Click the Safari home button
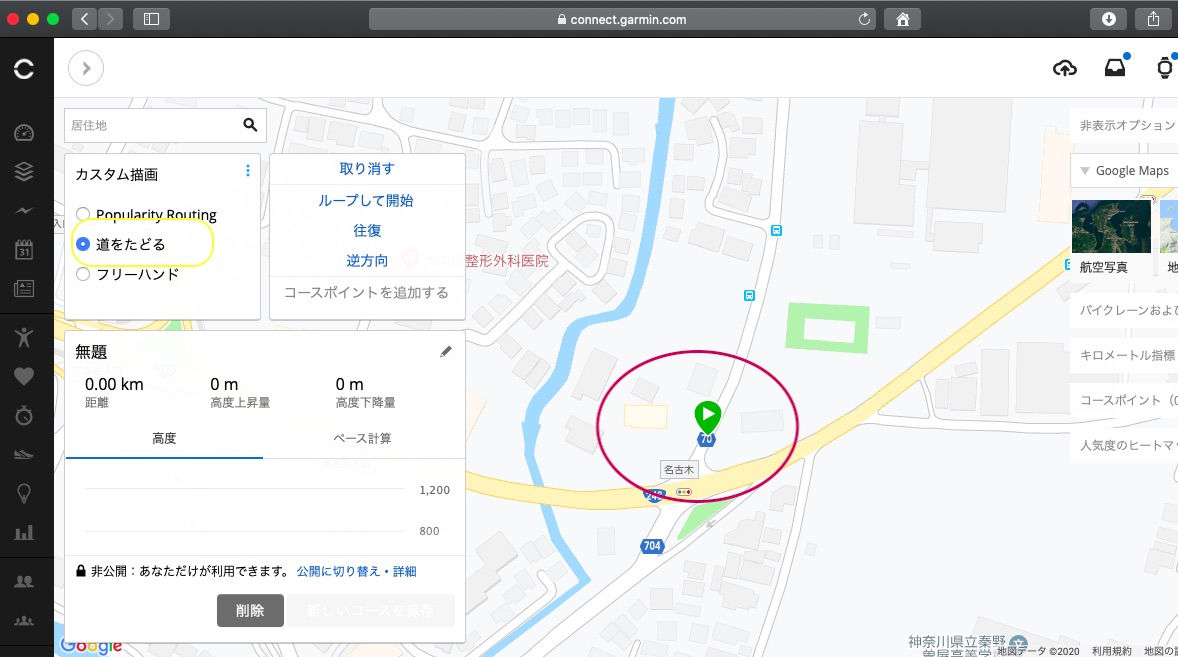The image size is (1178, 657). pyautogui.click(x=902, y=19)
